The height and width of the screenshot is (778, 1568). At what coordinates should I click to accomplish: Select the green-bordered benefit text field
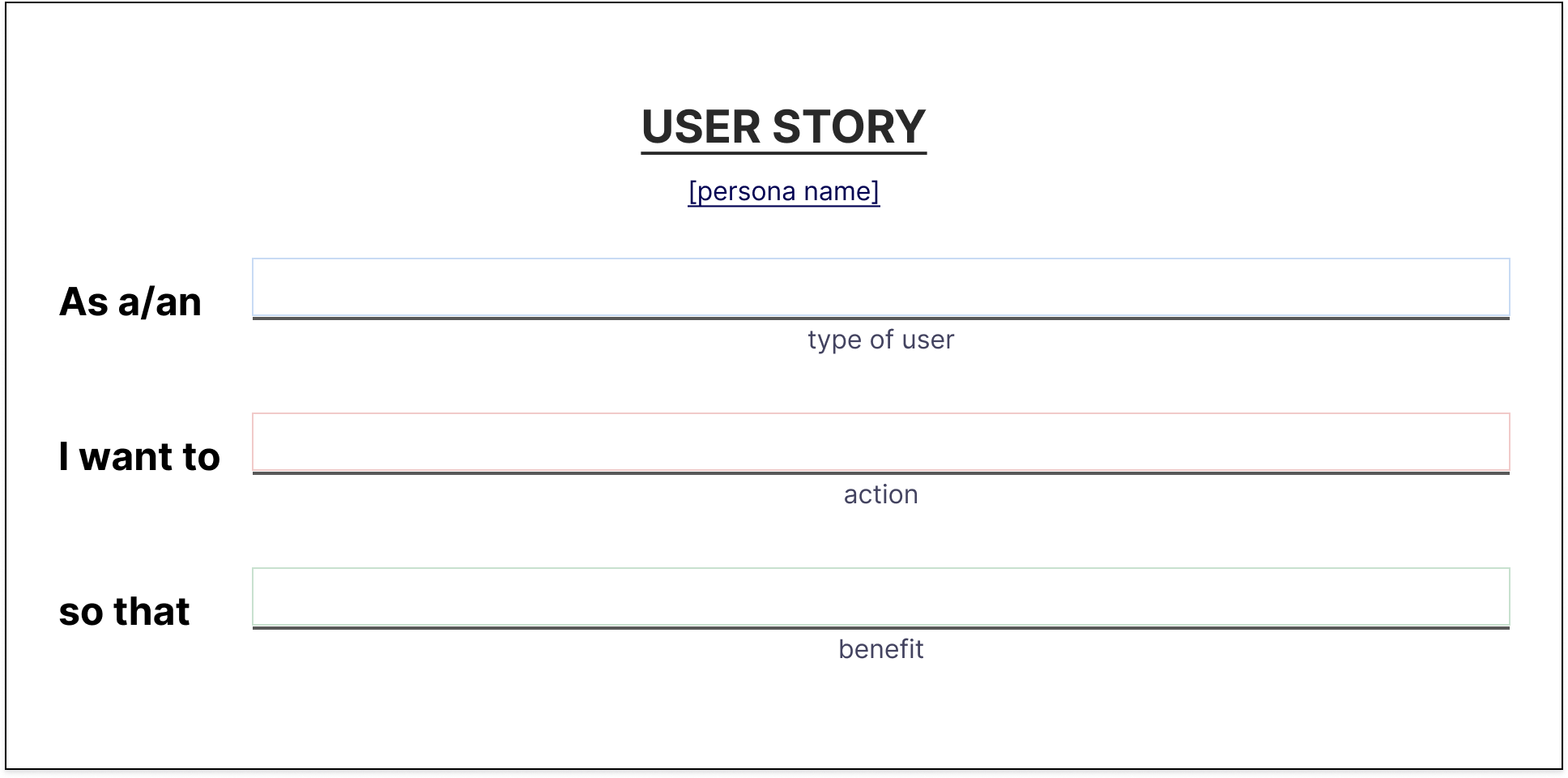(x=881, y=596)
